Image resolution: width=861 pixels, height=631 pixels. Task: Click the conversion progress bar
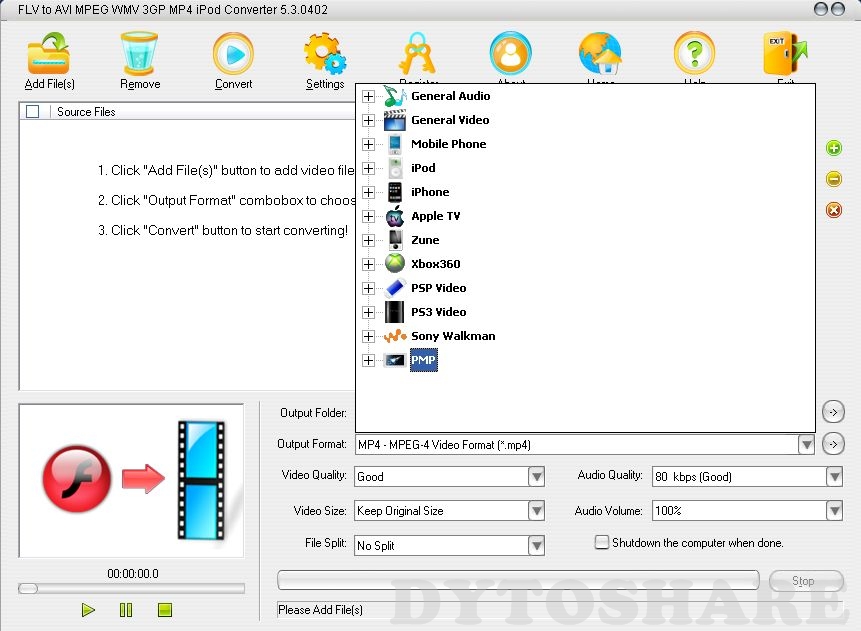click(518, 580)
